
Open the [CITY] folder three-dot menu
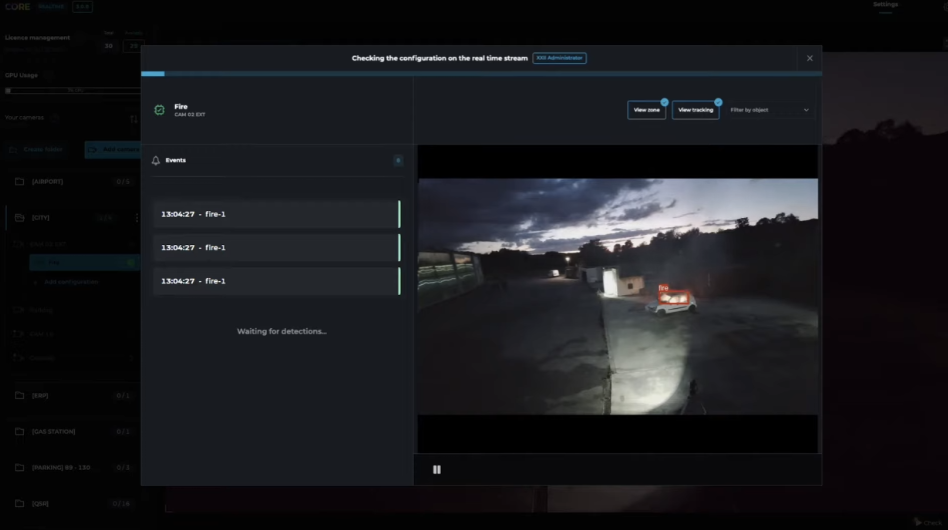pyautogui.click(x=137, y=218)
